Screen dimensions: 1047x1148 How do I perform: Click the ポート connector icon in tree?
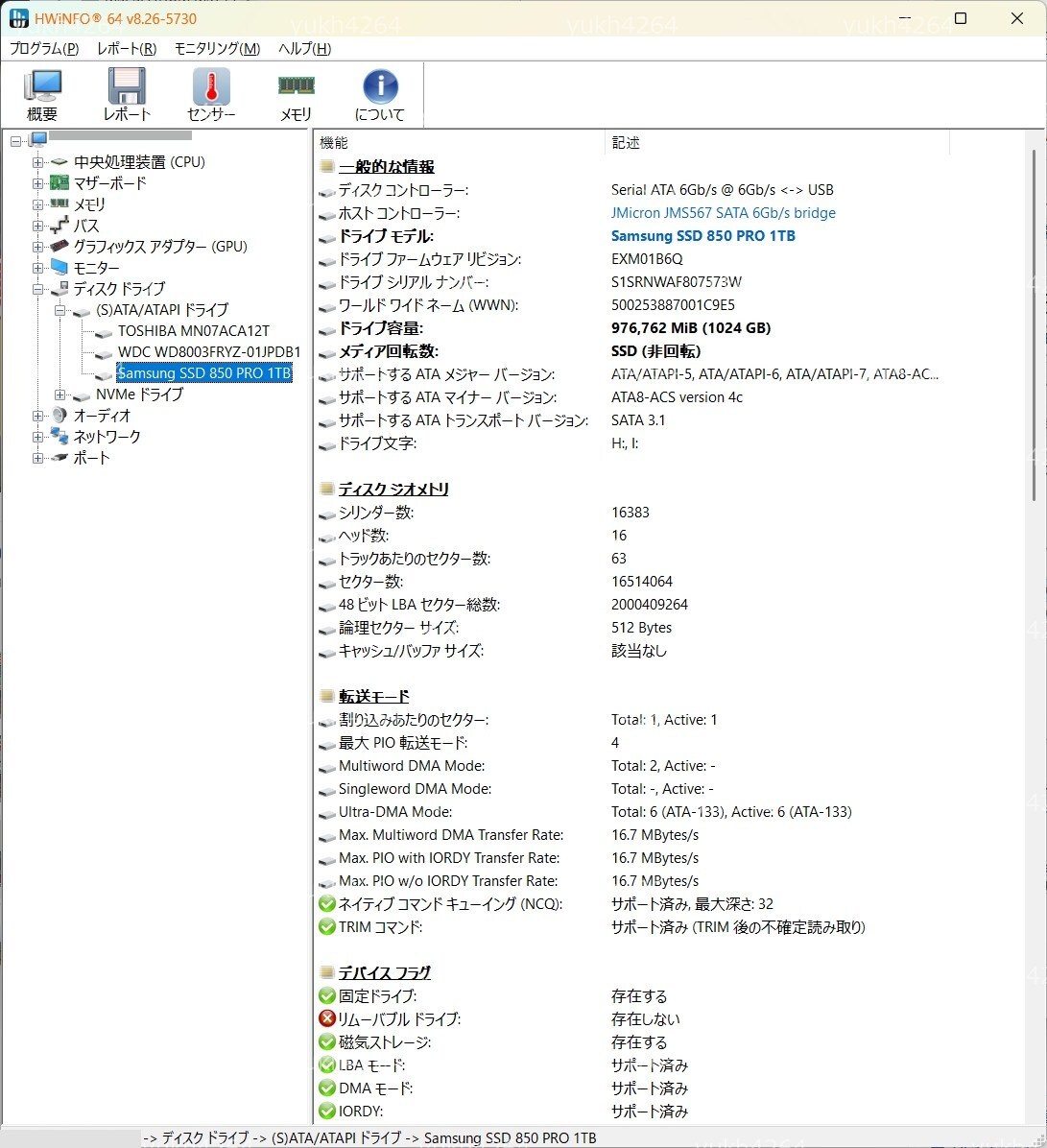pyautogui.click(x=59, y=458)
